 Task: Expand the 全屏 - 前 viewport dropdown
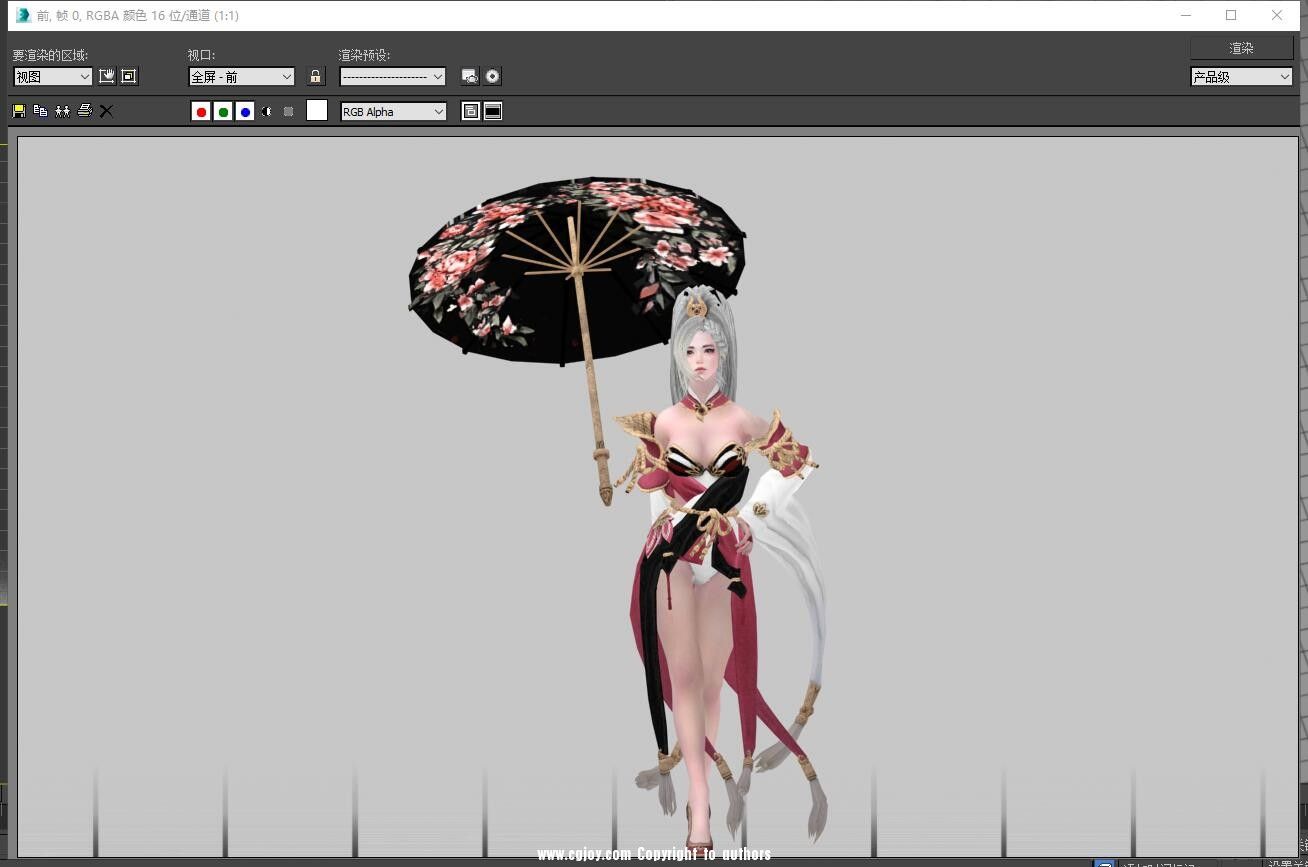click(241, 76)
